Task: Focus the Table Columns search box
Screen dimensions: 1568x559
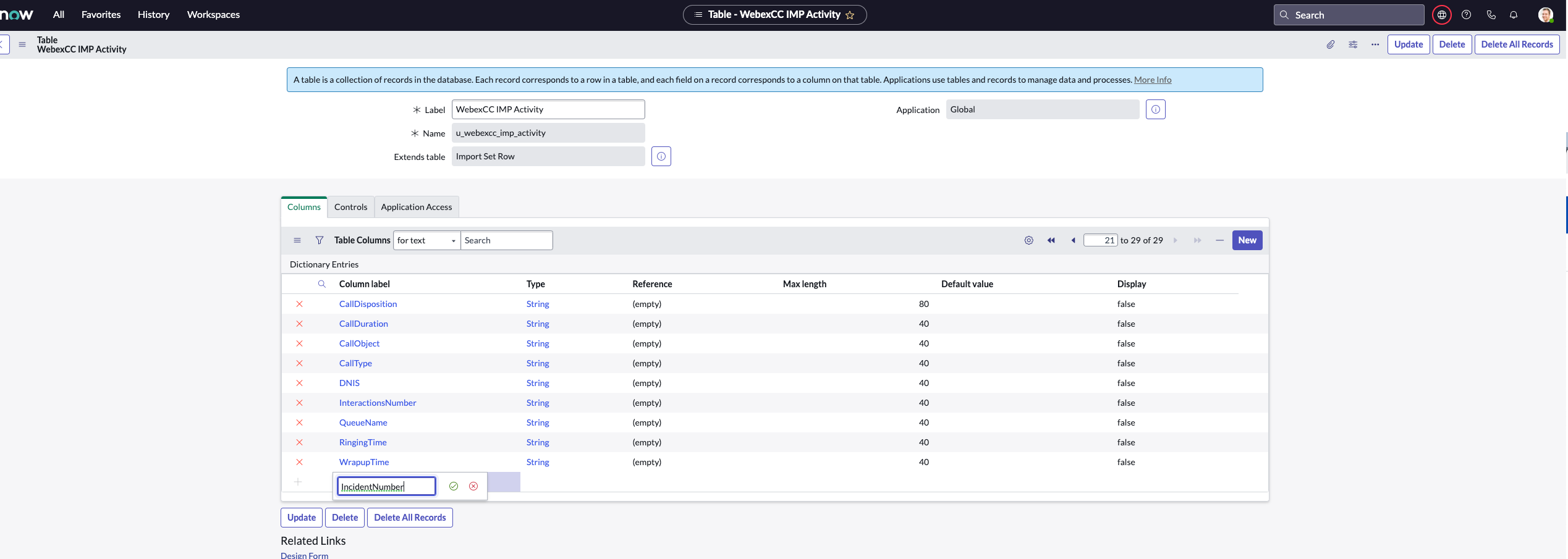Action: point(507,240)
